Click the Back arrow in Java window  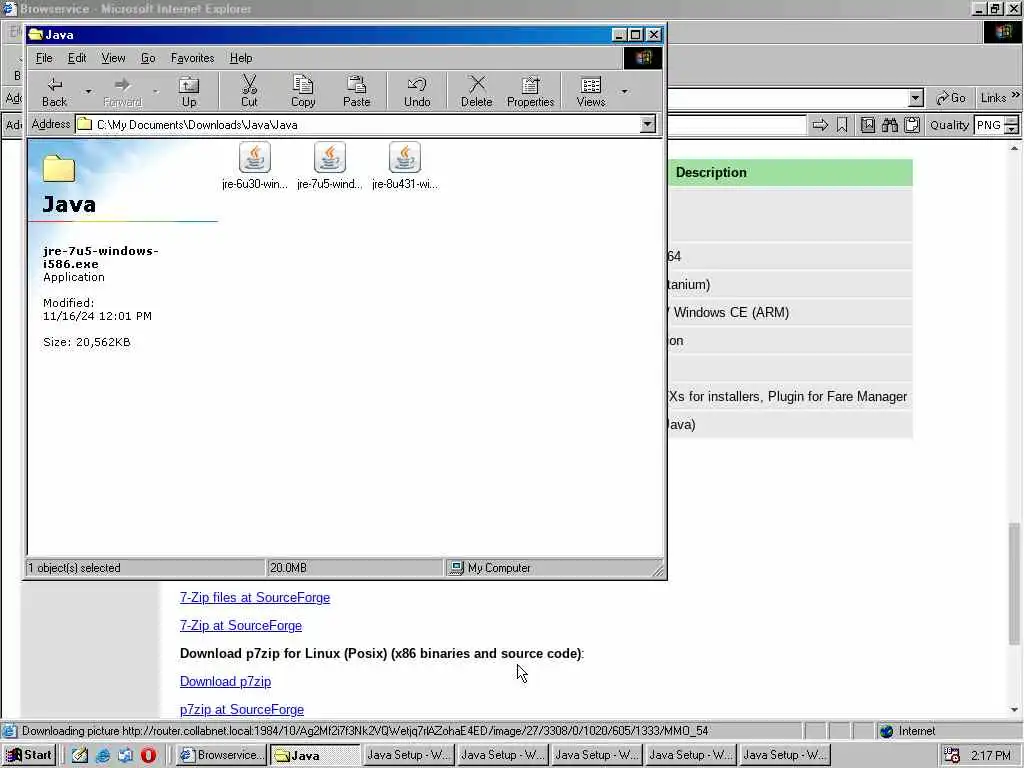(54, 91)
